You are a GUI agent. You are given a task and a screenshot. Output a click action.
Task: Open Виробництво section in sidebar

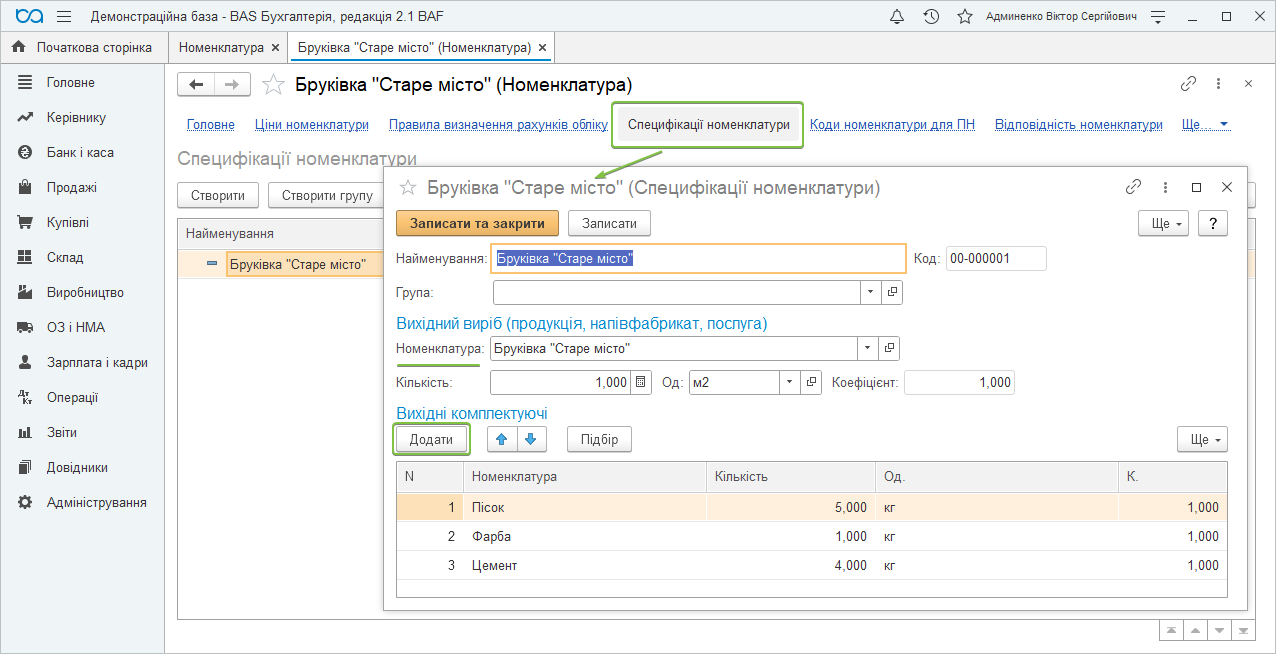click(85, 293)
